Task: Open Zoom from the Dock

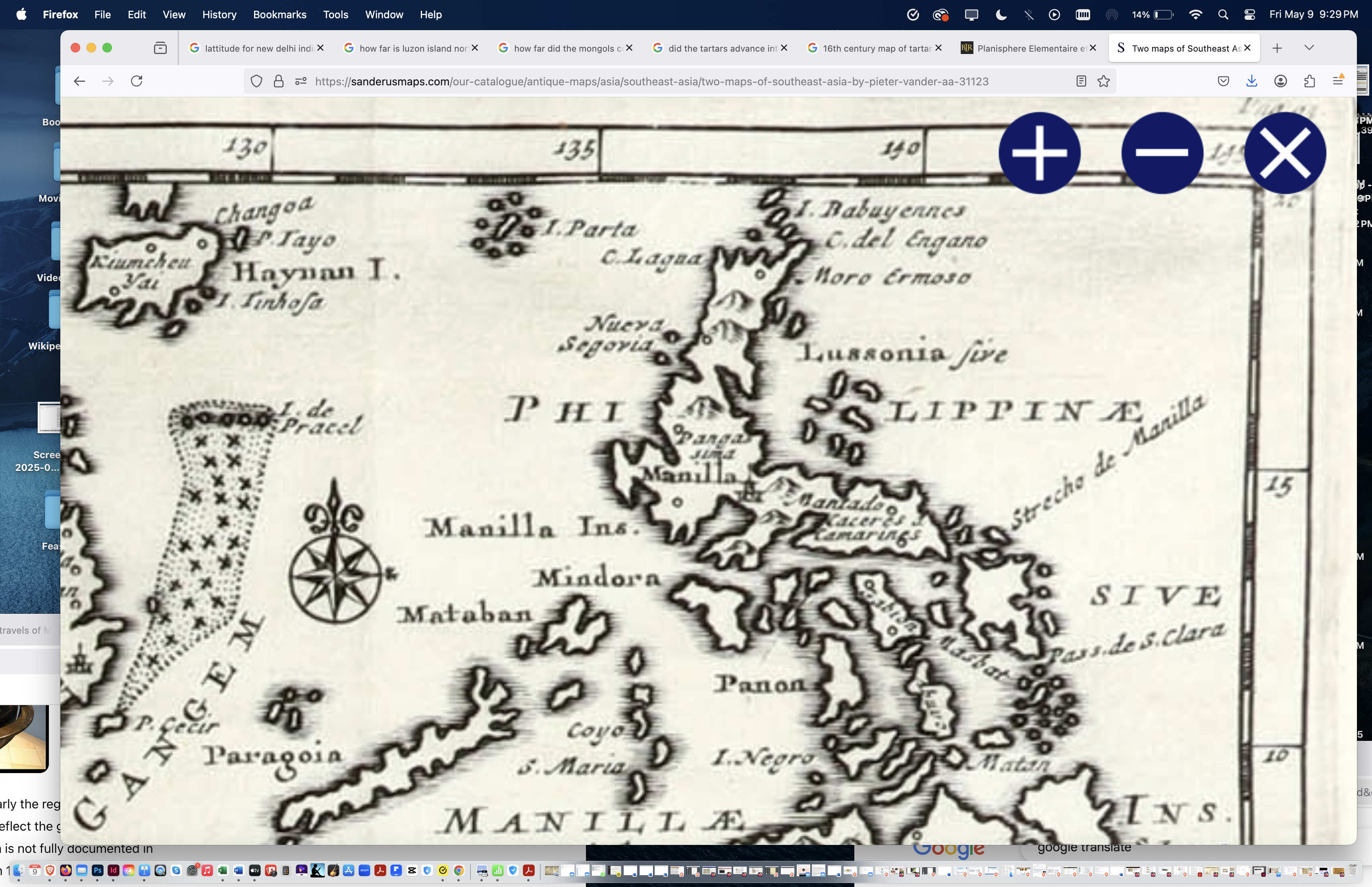Action: tap(364, 870)
